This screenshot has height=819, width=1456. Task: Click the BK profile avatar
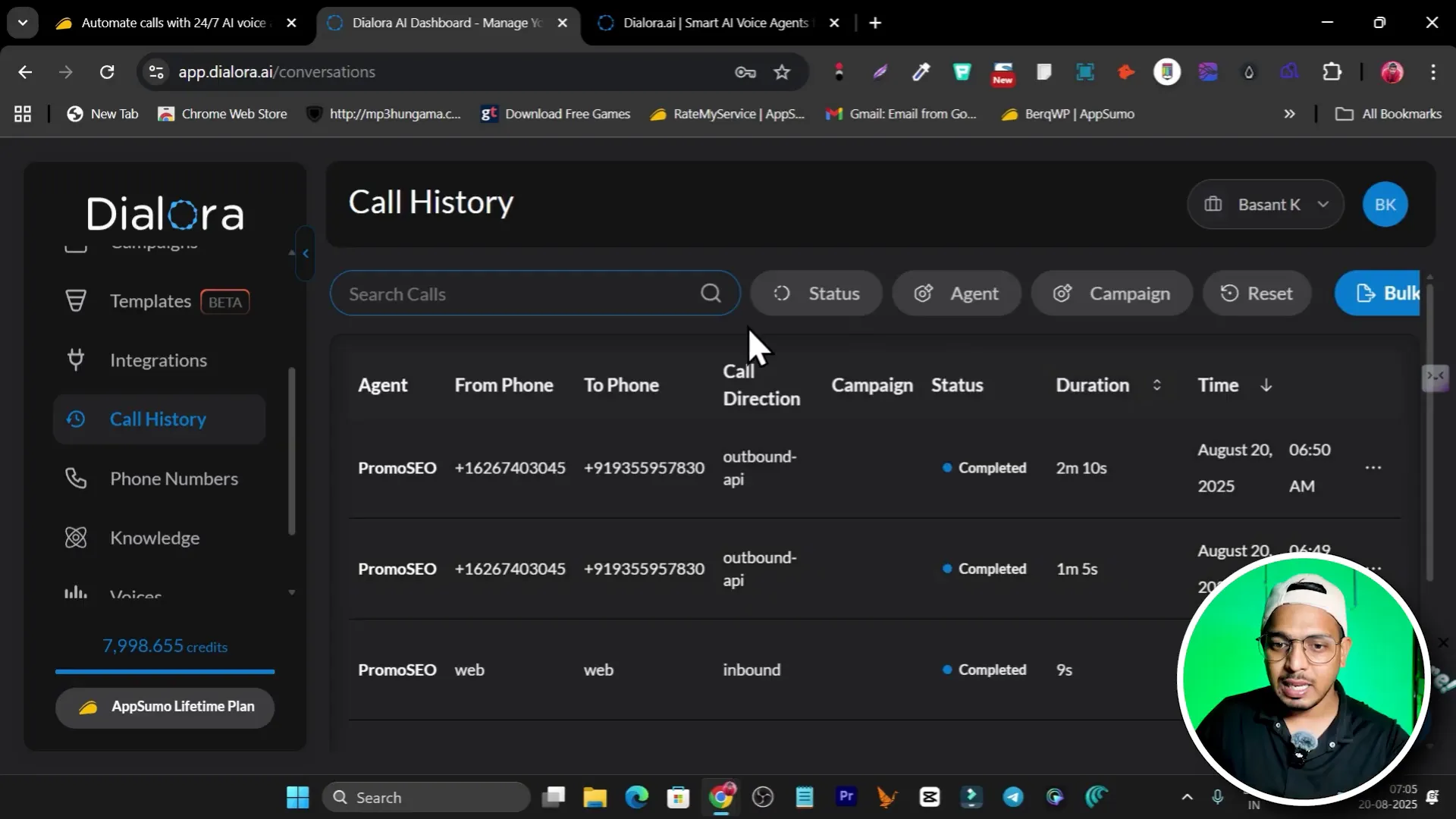(1385, 205)
